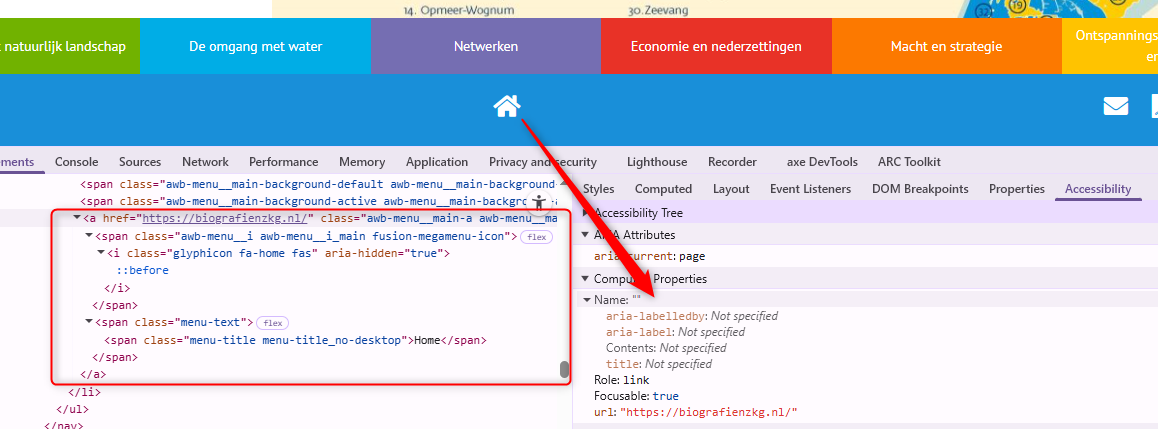The height and width of the screenshot is (429, 1158).
Task: Click the biografienzkg.nl href link in the DOM
Action: click(228, 218)
